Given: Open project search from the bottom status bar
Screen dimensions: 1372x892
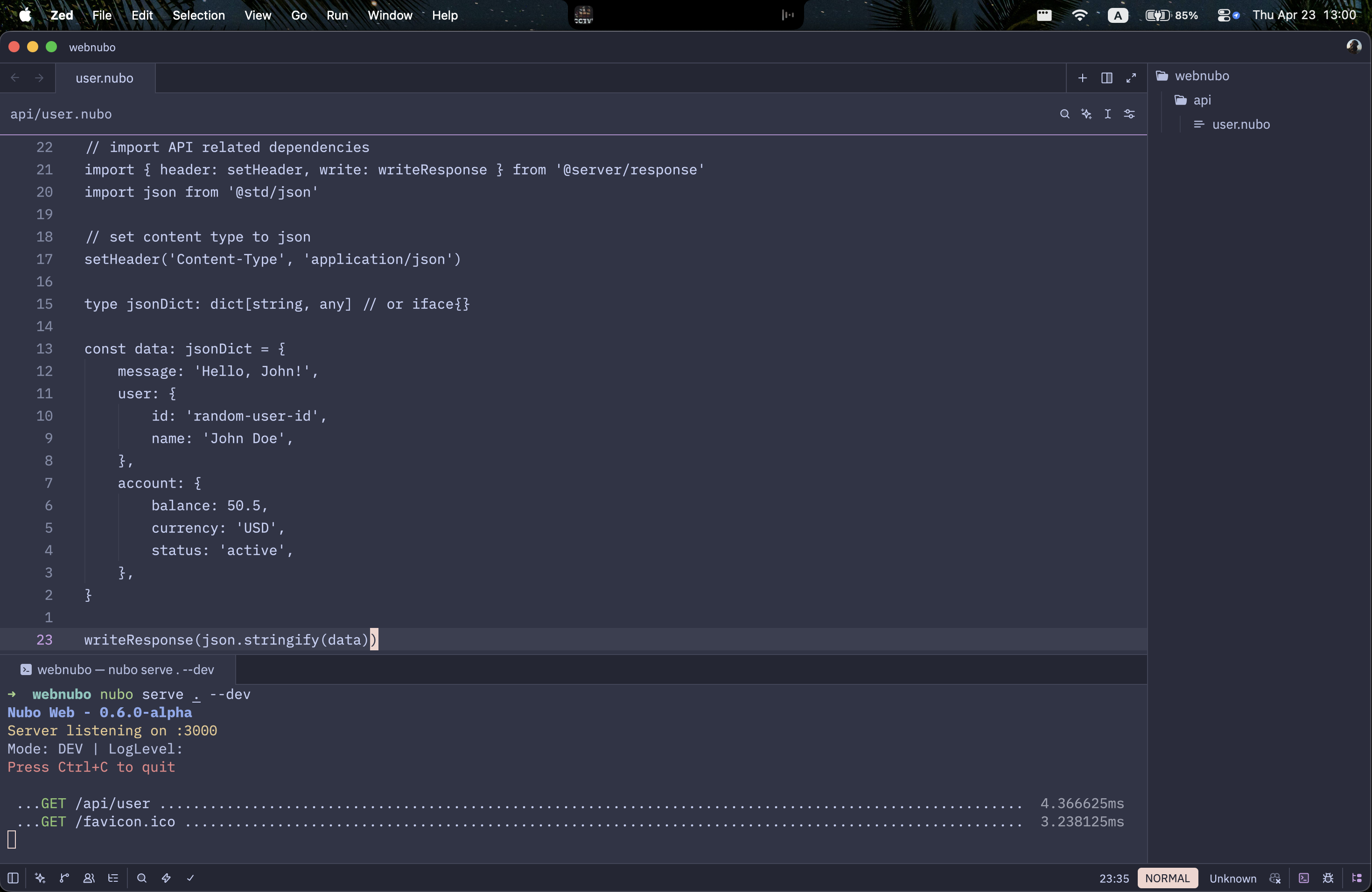Looking at the screenshot, I should 142,878.
